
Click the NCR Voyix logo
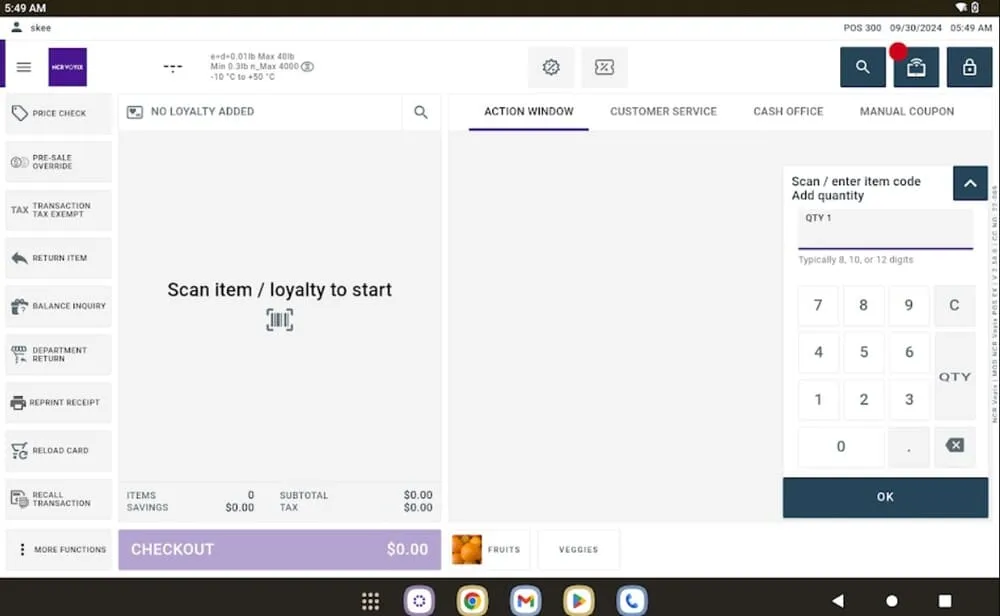pyautogui.click(x=66, y=67)
